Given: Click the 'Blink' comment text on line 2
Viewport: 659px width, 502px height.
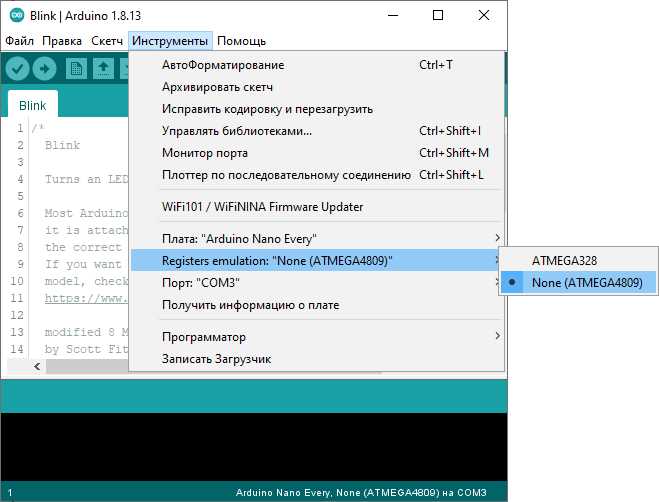Looking at the screenshot, I should click(x=62, y=145).
